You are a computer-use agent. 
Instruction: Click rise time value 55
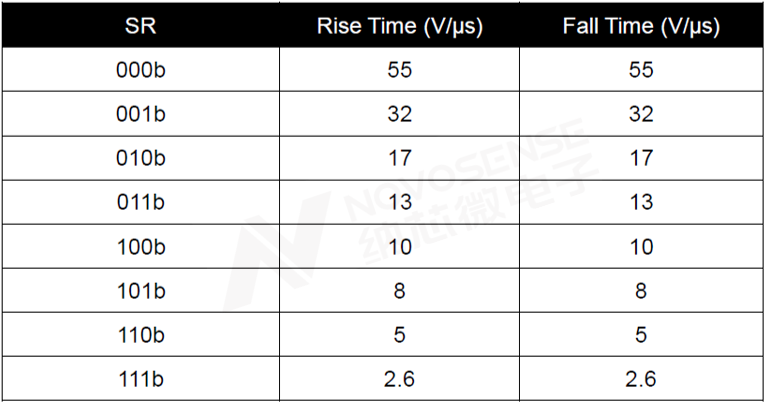[x=400, y=70]
